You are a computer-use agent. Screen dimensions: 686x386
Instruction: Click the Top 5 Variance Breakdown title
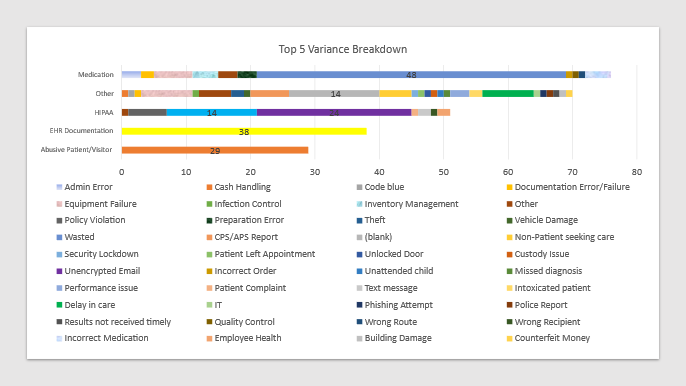[343, 49]
